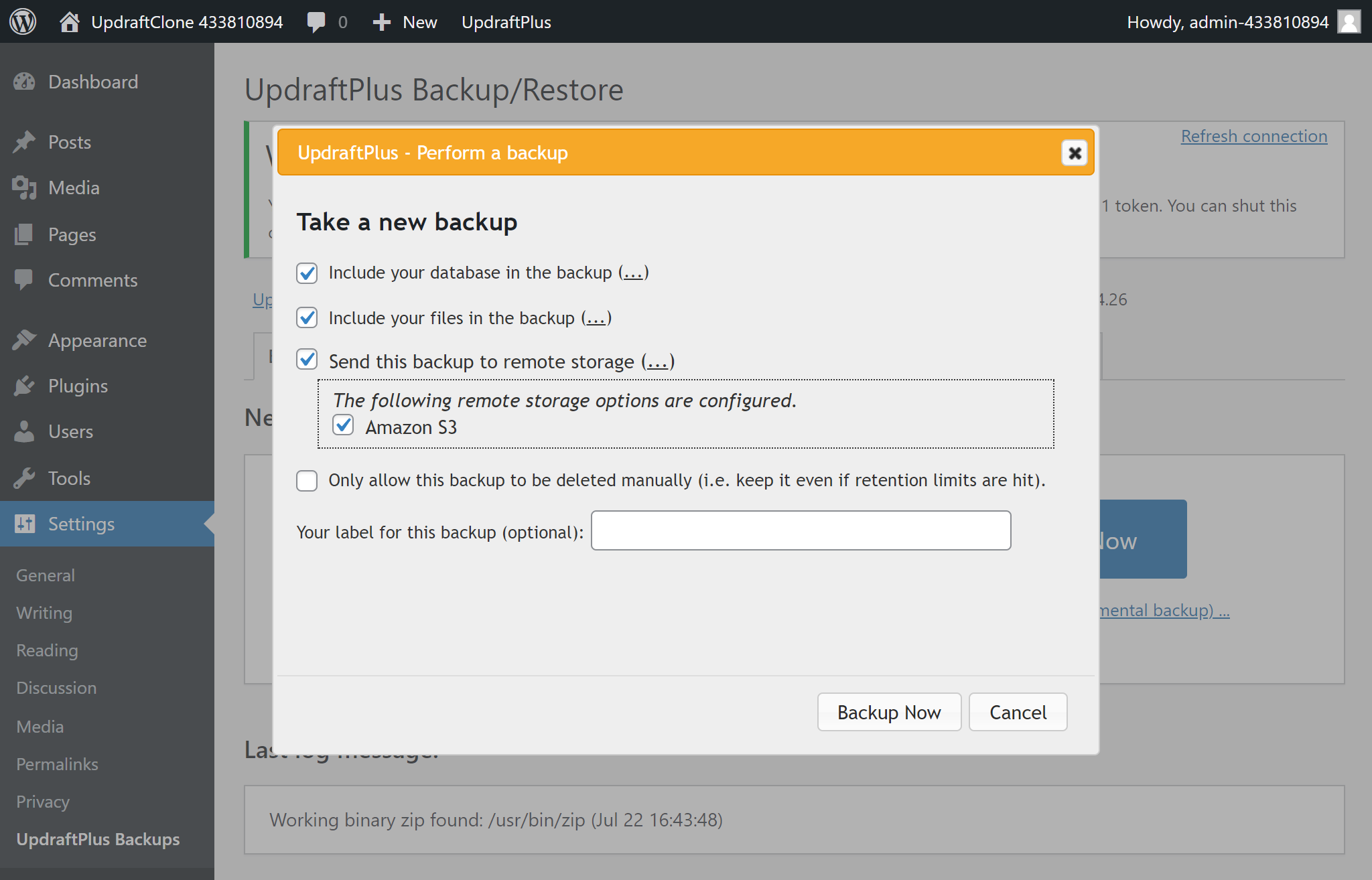
Task: Uncheck Include your database in the backup
Action: (x=307, y=273)
